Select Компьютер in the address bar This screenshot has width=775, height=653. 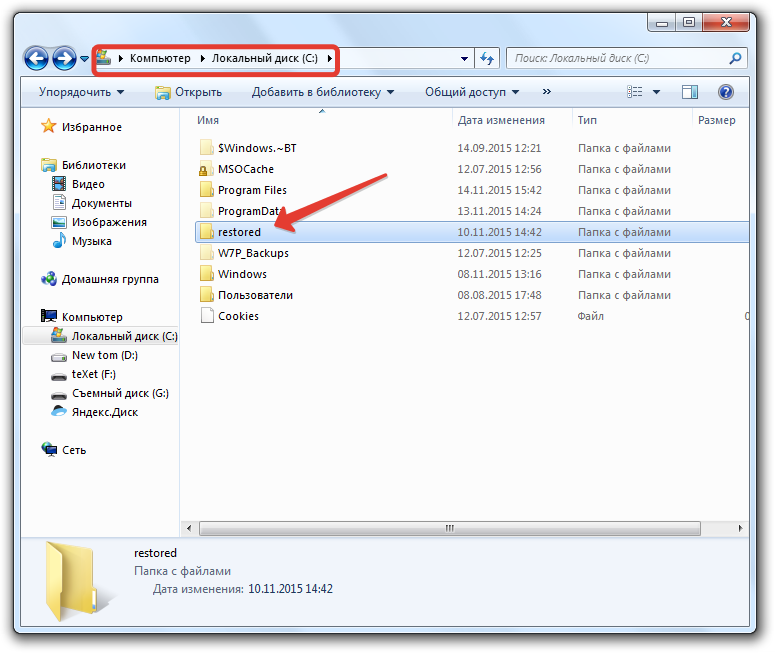[160, 58]
